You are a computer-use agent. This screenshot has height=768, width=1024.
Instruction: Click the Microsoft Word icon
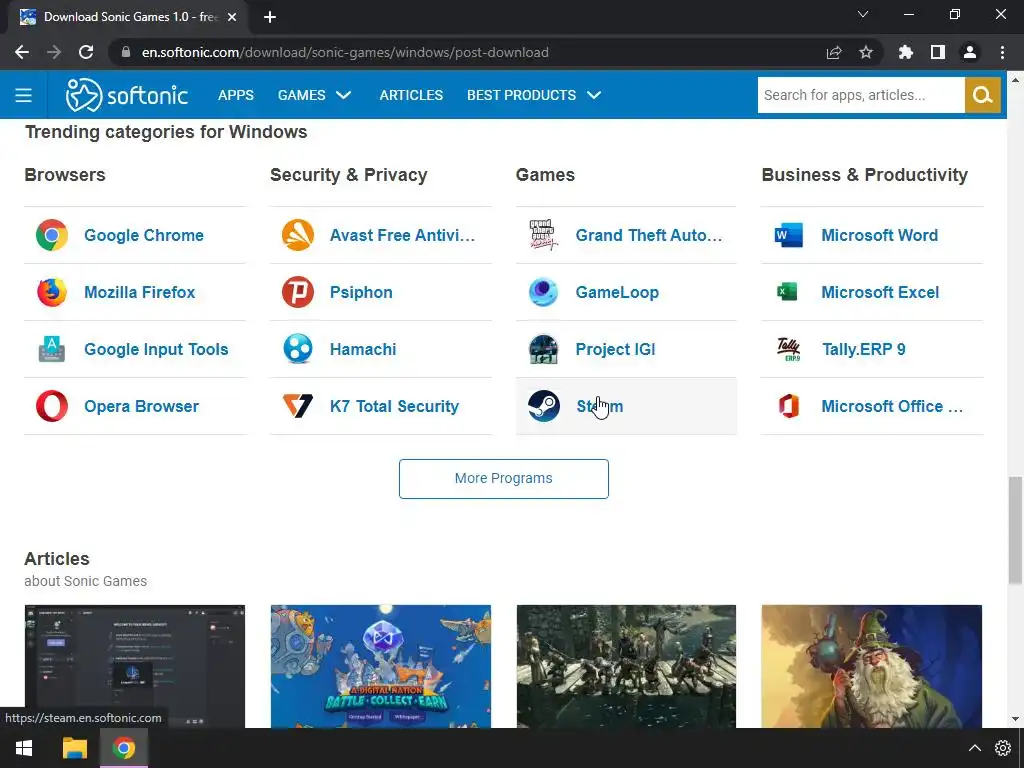pyautogui.click(x=788, y=235)
